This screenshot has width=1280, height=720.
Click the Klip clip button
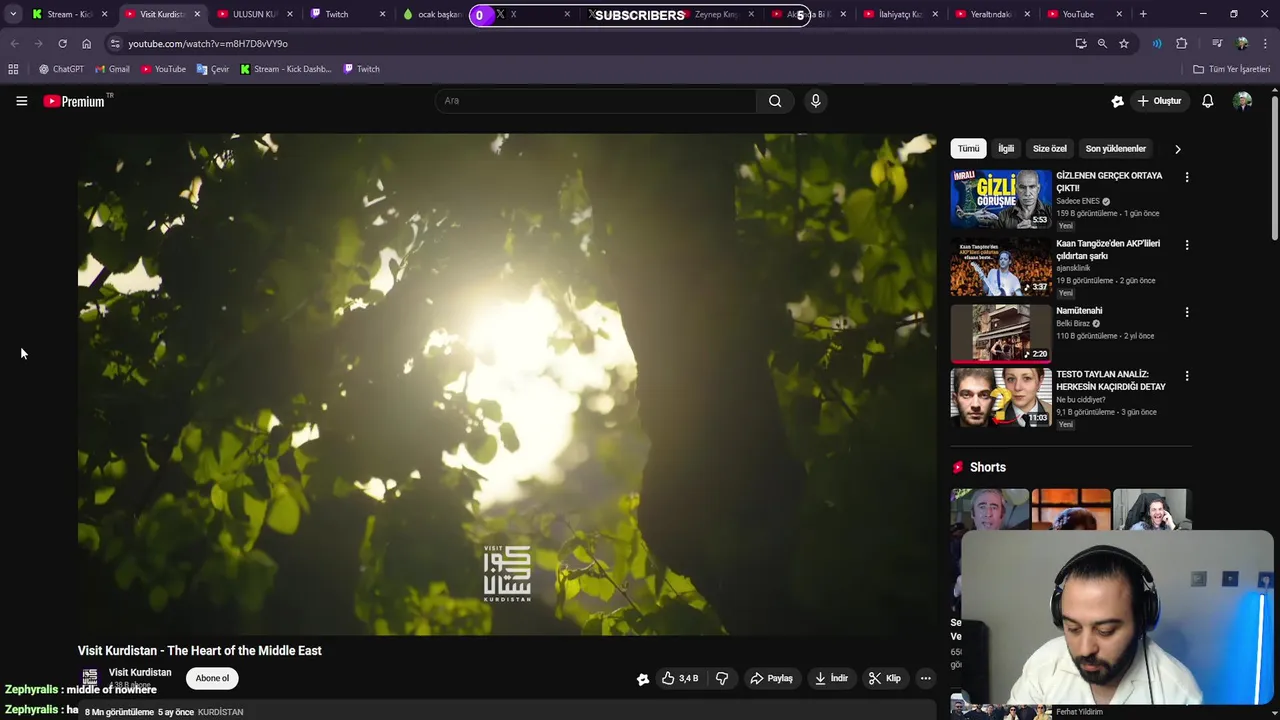click(x=885, y=678)
